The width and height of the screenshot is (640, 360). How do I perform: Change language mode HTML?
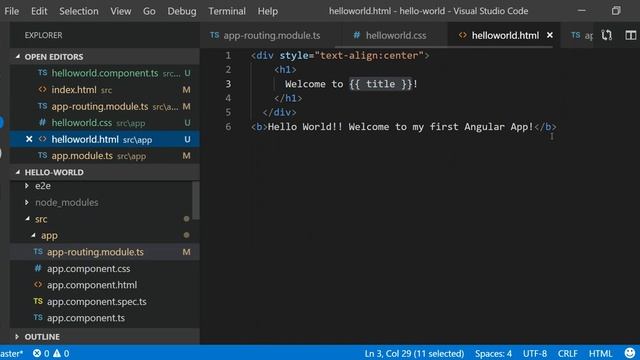click(600, 353)
